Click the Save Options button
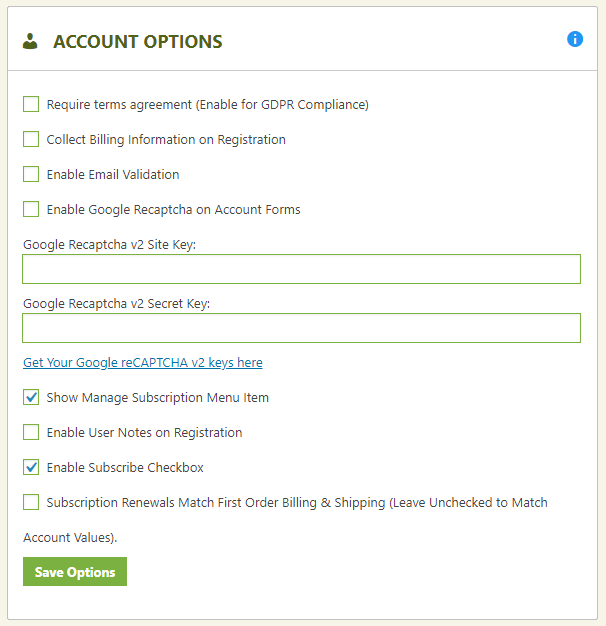606x626 pixels. [75, 572]
